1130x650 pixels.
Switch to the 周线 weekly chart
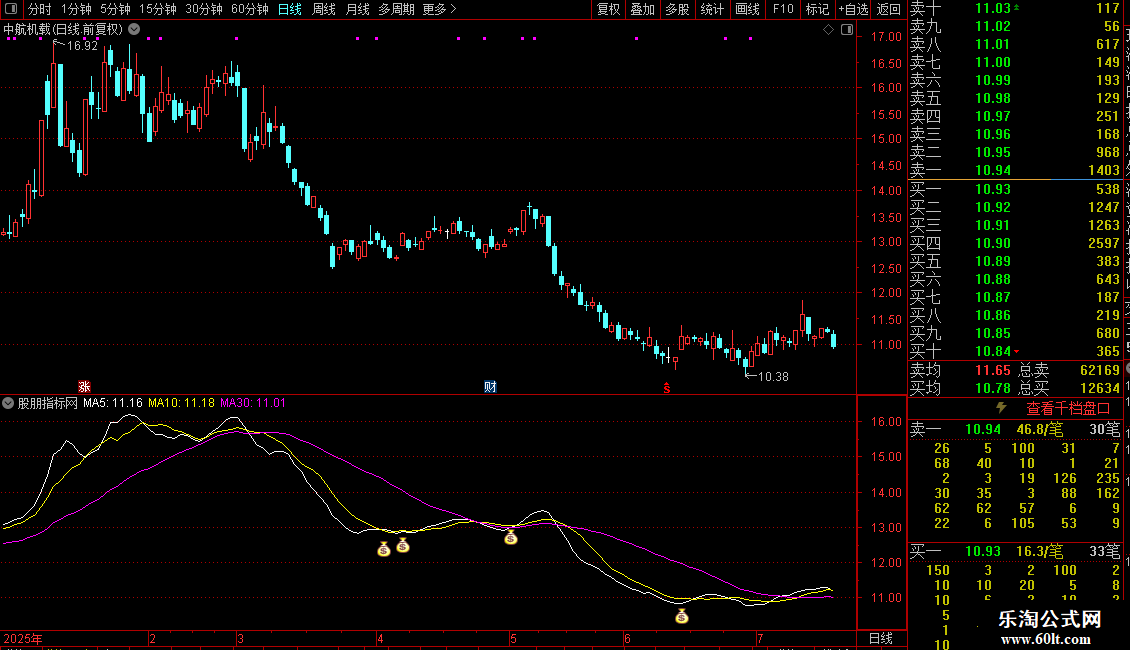coord(324,9)
